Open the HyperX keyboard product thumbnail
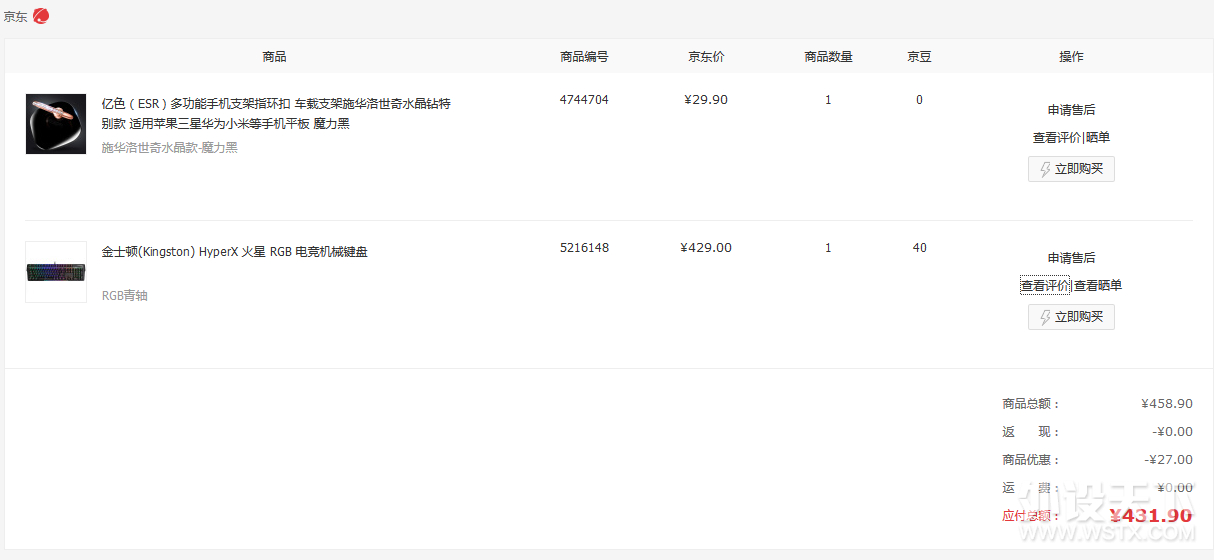 (56, 272)
